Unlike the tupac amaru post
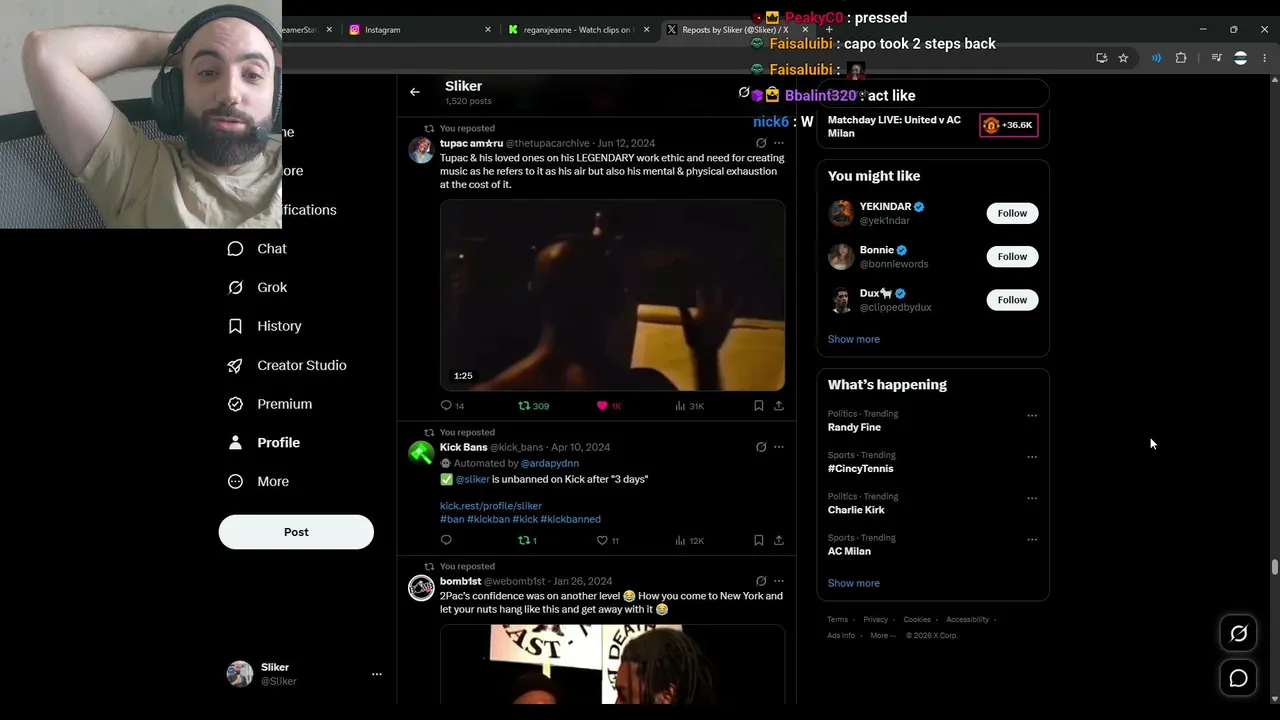This screenshot has height=720, width=1280. coord(602,405)
